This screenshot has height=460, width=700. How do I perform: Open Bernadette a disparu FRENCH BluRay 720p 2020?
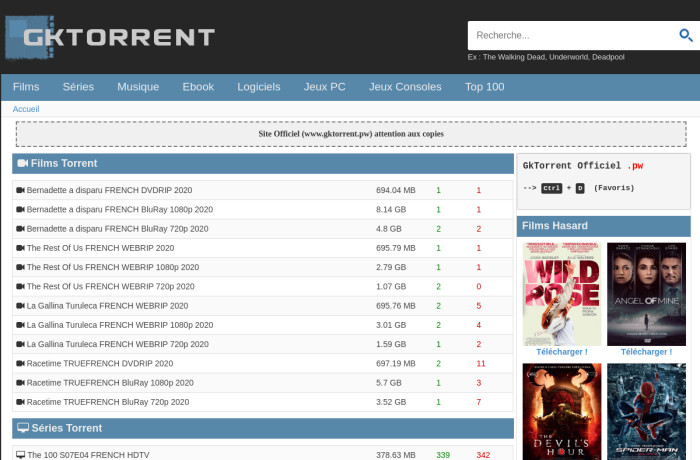[117, 229]
